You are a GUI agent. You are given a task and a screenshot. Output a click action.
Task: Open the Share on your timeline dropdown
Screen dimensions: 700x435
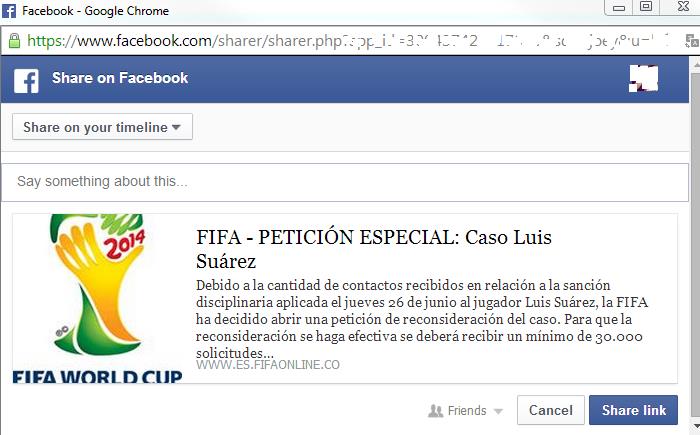pyautogui.click(x=102, y=127)
